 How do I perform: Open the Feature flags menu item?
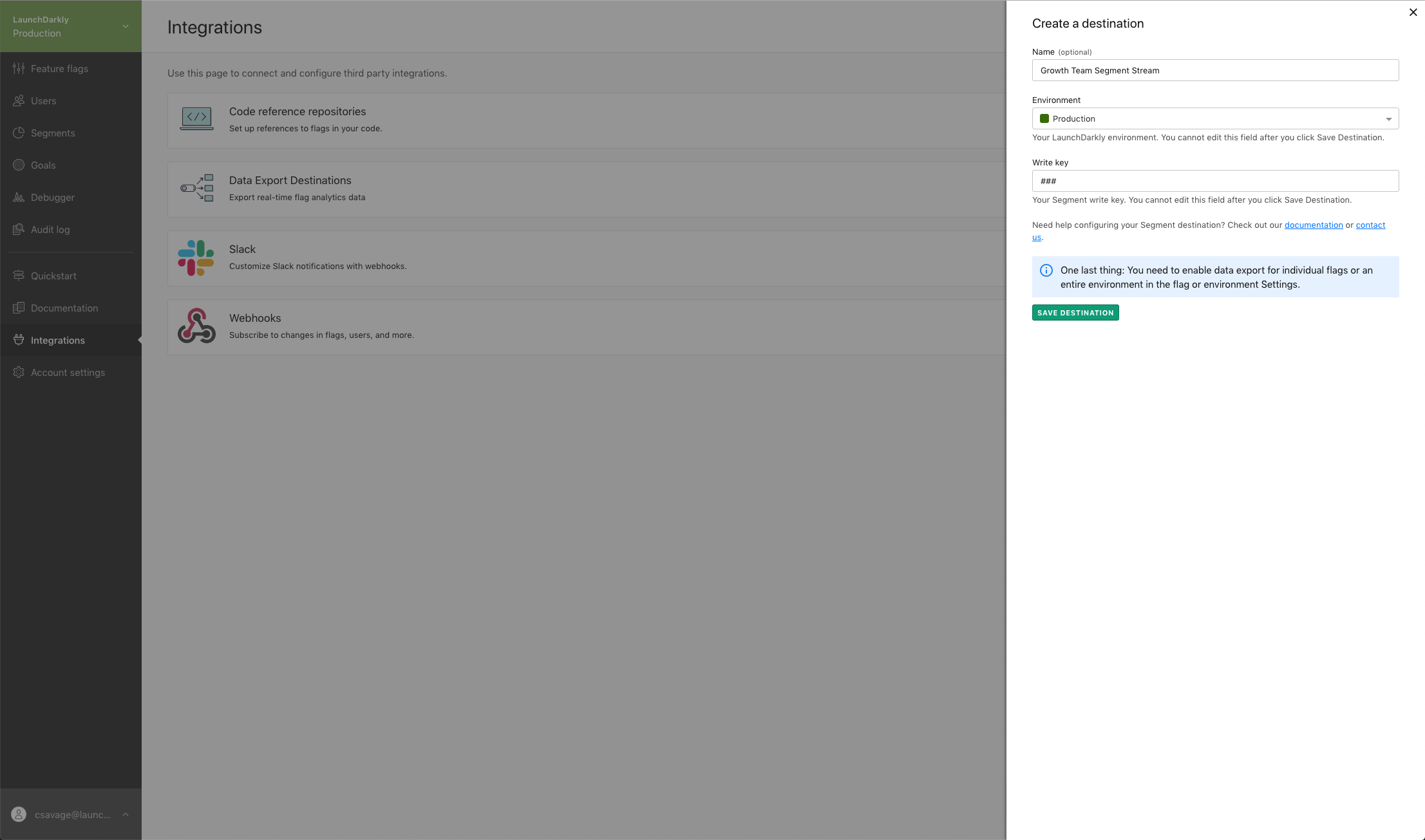(x=71, y=68)
